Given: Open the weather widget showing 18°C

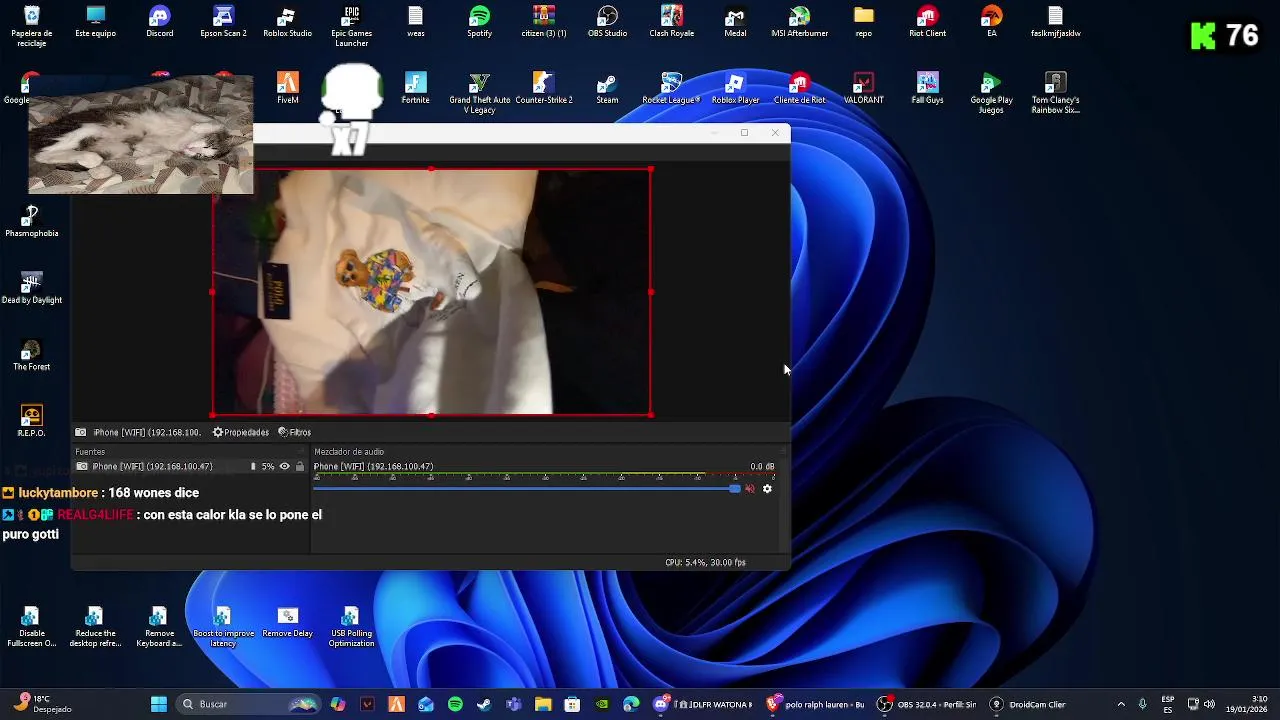Looking at the screenshot, I should click(44, 704).
